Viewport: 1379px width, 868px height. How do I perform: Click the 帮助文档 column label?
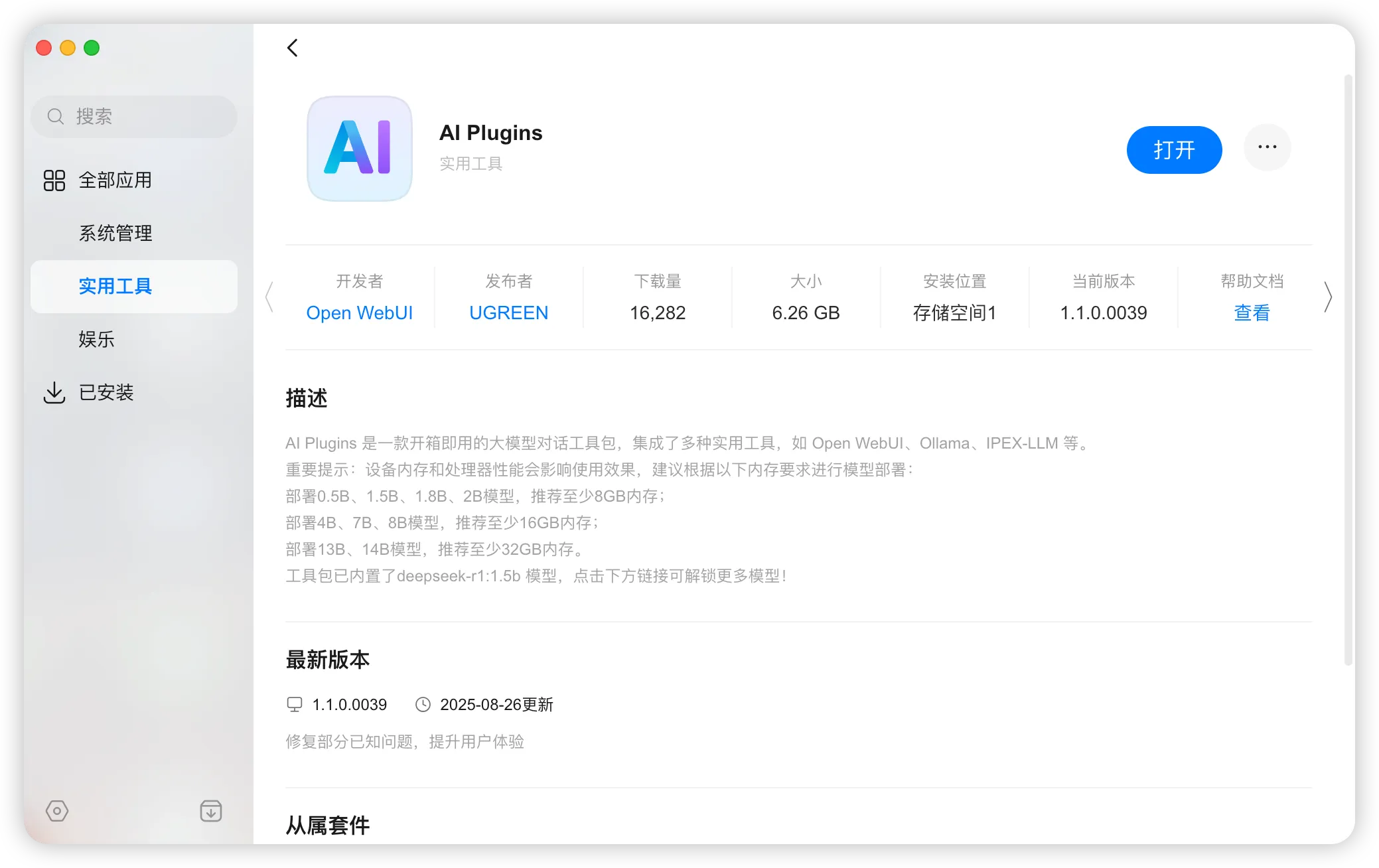pos(1252,281)
